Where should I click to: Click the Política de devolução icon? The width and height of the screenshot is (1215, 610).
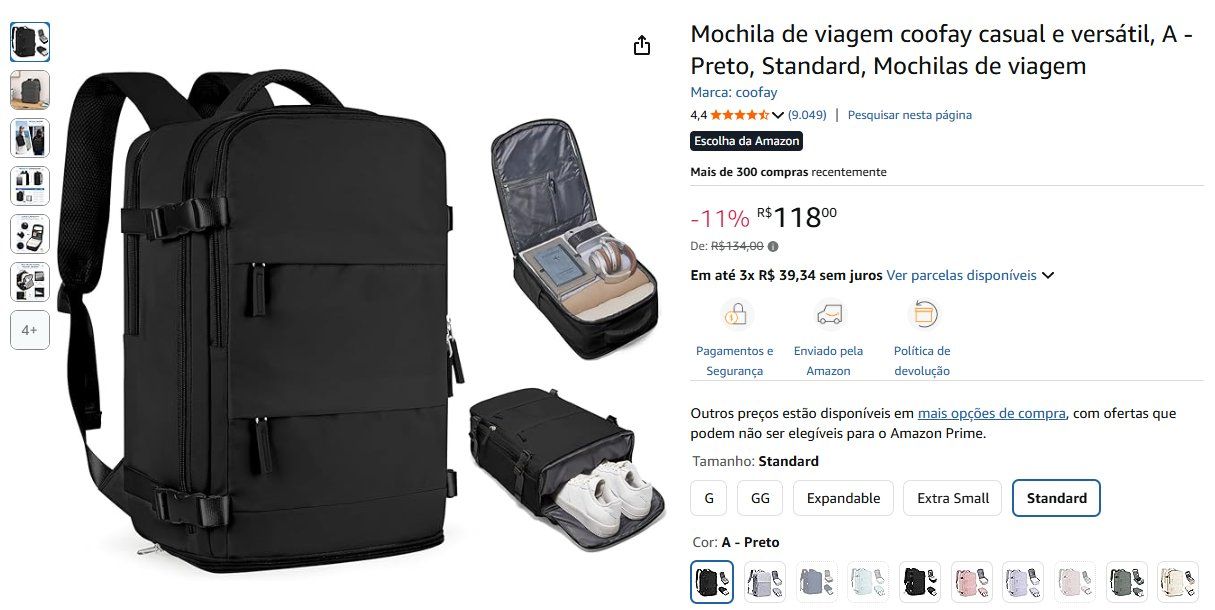pos(923,315)
